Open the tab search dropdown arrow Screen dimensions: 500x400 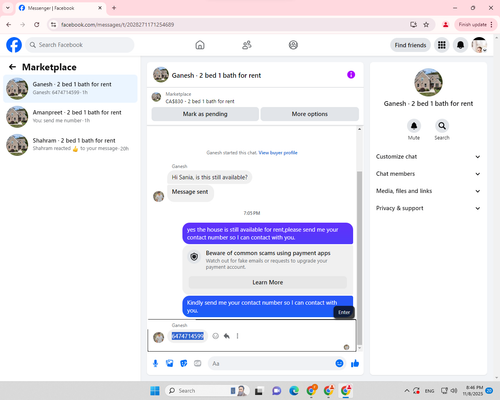pos(8,8)
